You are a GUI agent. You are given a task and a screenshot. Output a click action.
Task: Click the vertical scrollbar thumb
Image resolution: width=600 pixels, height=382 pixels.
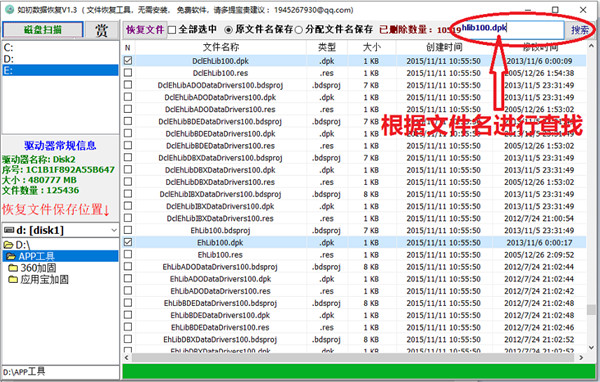591,309
